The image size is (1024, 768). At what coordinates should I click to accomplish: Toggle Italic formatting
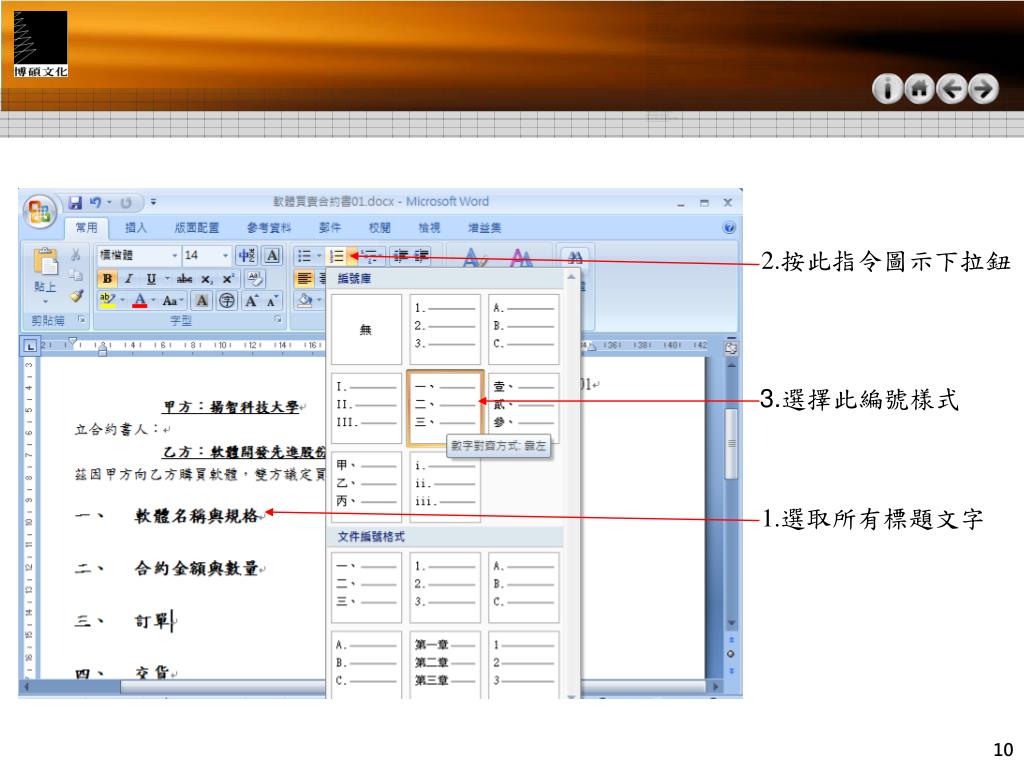[x=129, y=279]
